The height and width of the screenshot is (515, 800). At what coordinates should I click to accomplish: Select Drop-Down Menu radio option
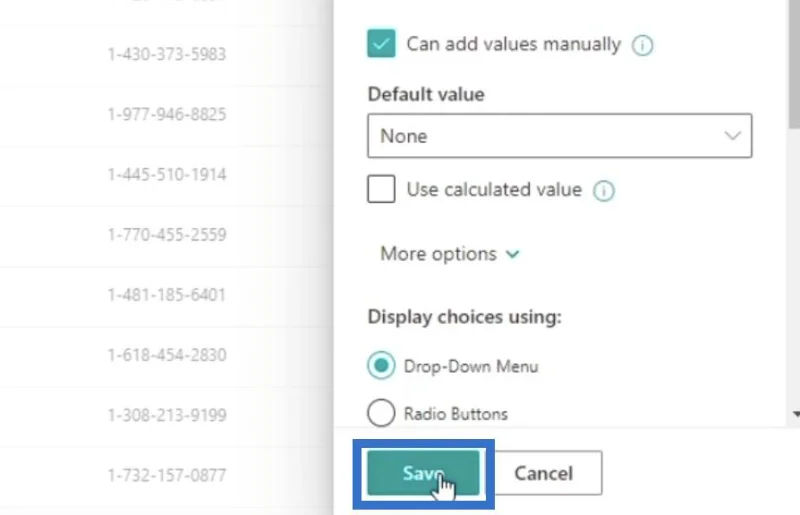click(x=381, y=365)
